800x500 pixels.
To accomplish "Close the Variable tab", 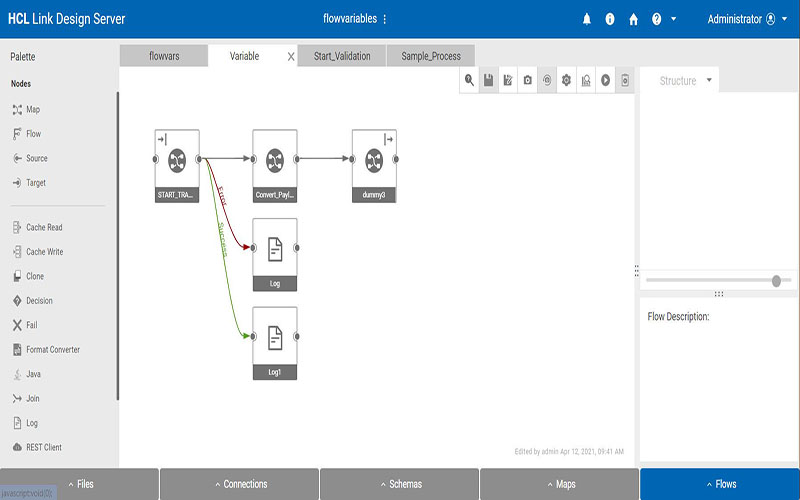I will [x=291, y=57].
